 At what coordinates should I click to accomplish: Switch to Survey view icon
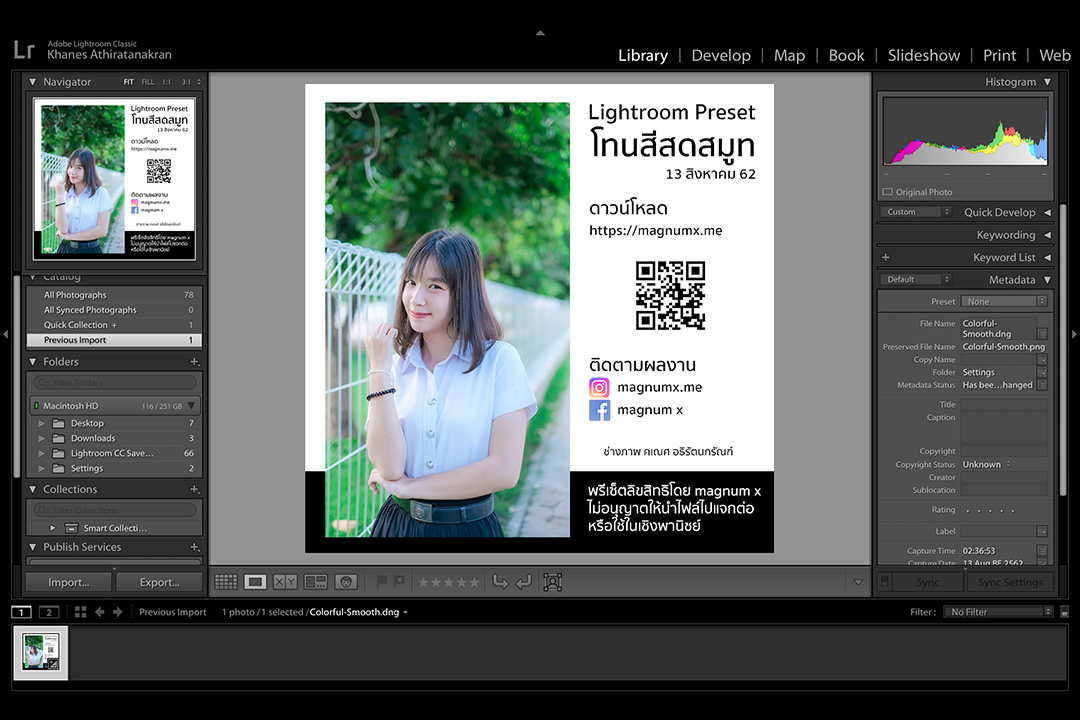315,582
